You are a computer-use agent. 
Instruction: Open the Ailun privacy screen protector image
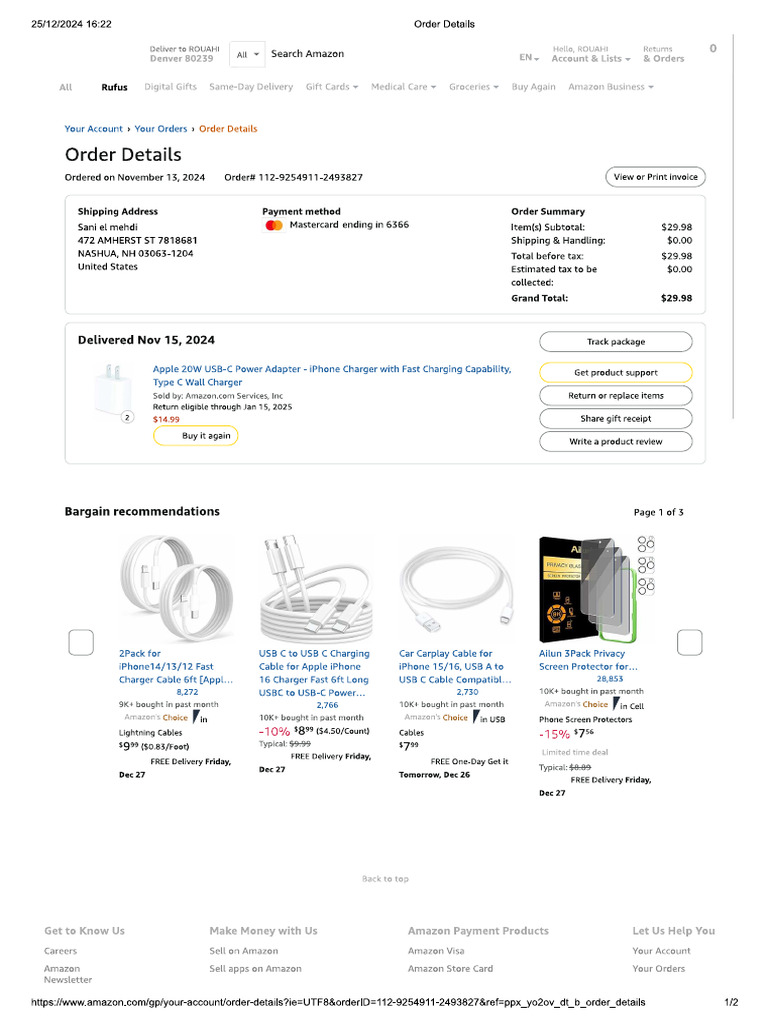coord(596,590)
